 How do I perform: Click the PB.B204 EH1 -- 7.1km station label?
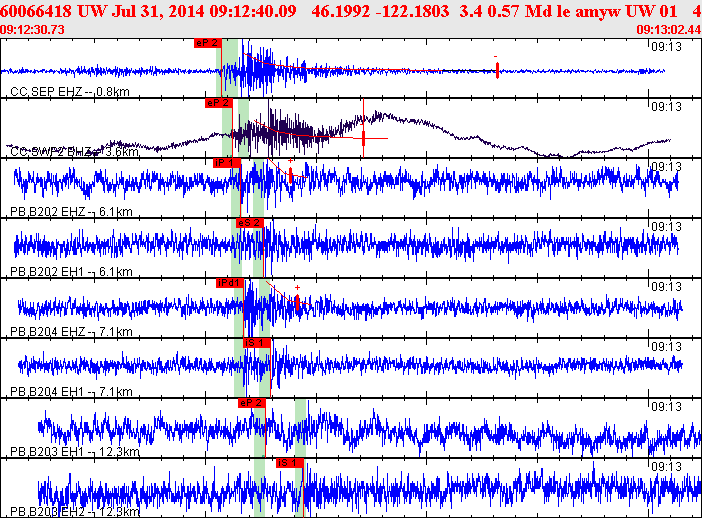click(71, 392)
